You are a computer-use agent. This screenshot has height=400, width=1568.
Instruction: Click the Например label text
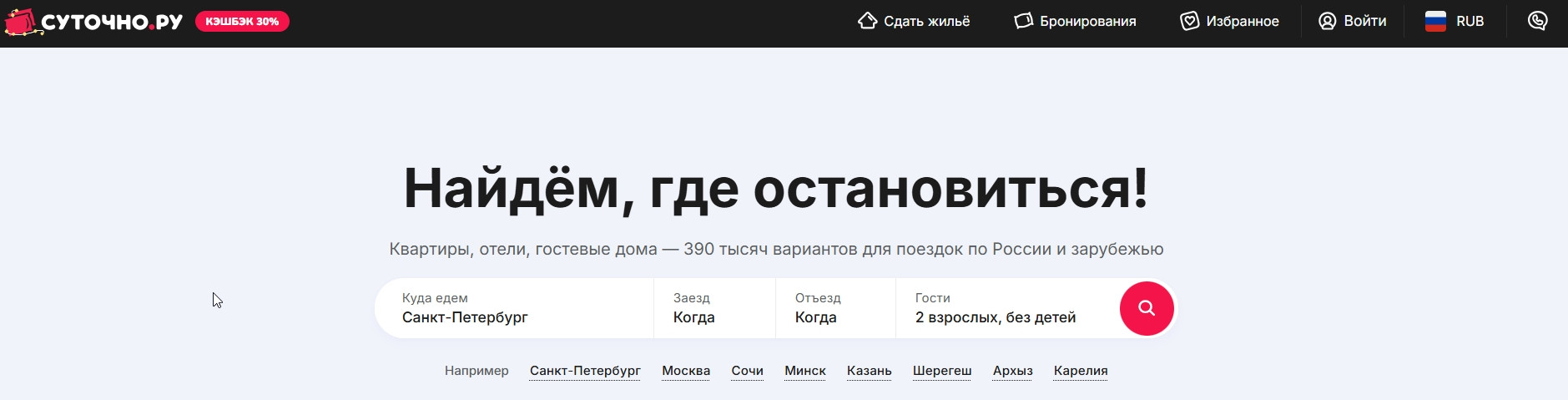click(x=476, y=371)
